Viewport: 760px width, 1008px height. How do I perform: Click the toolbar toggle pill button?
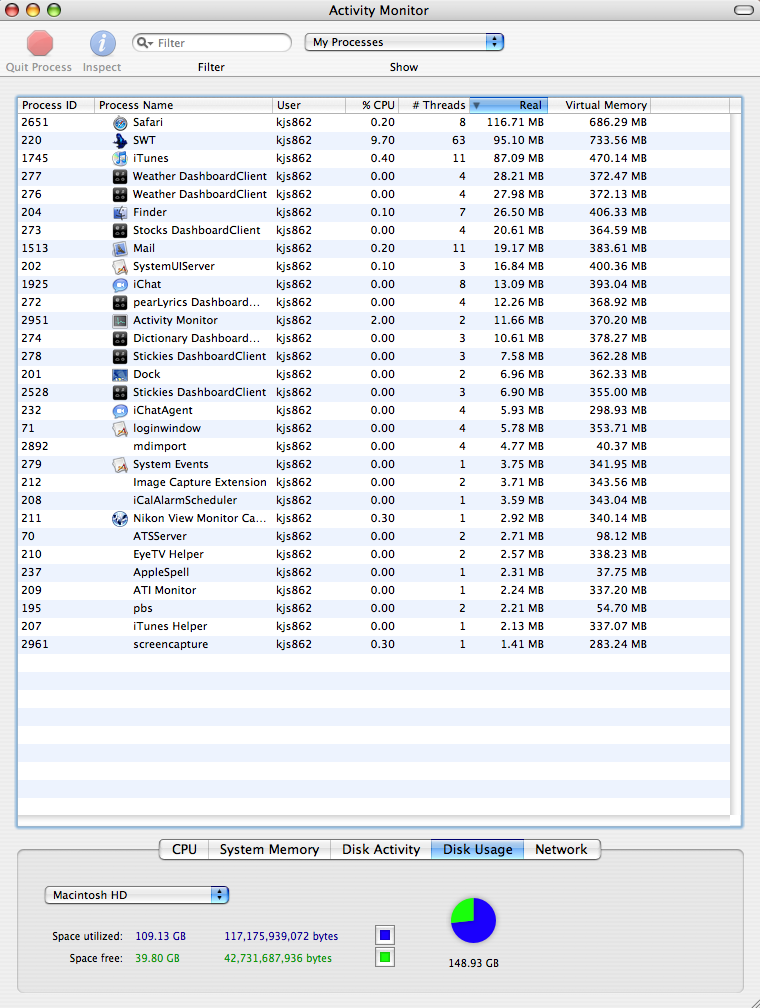(x=744, y=10)
